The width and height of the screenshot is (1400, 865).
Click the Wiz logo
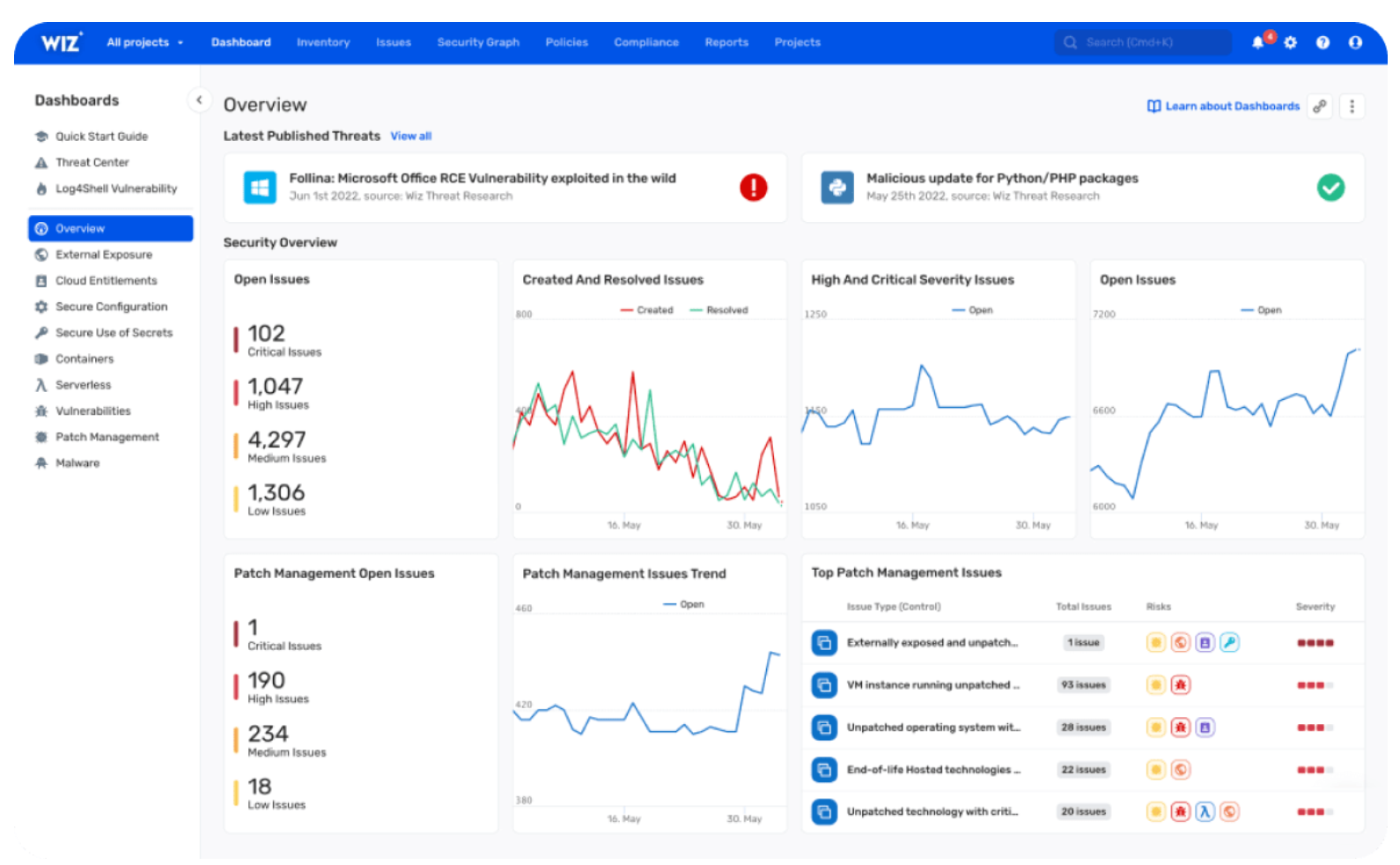click(61, 42)
